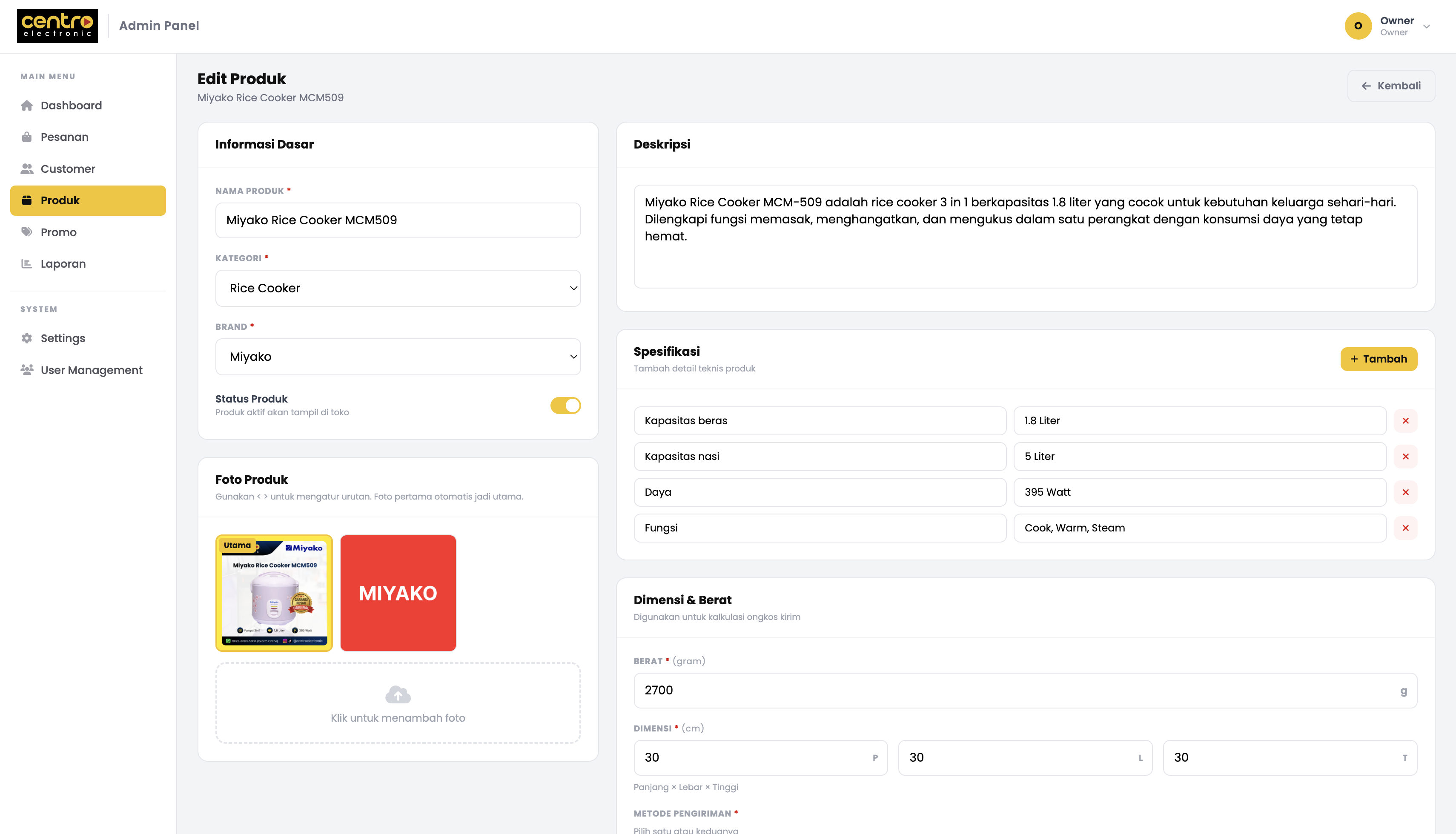Edit the Kapasitas nasi spec name field

point(820,457)
